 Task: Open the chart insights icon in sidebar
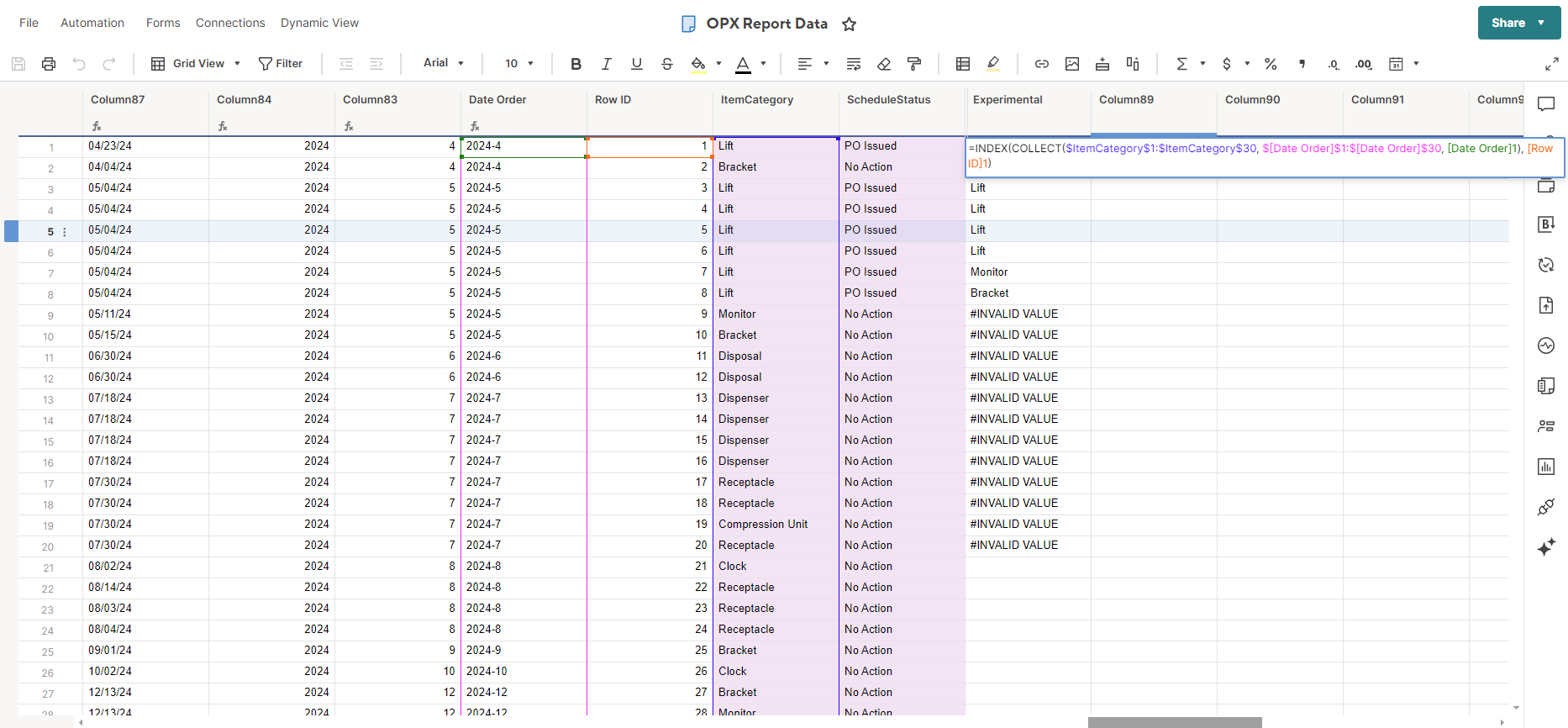pyautogui.click(x=1546, y=467)
